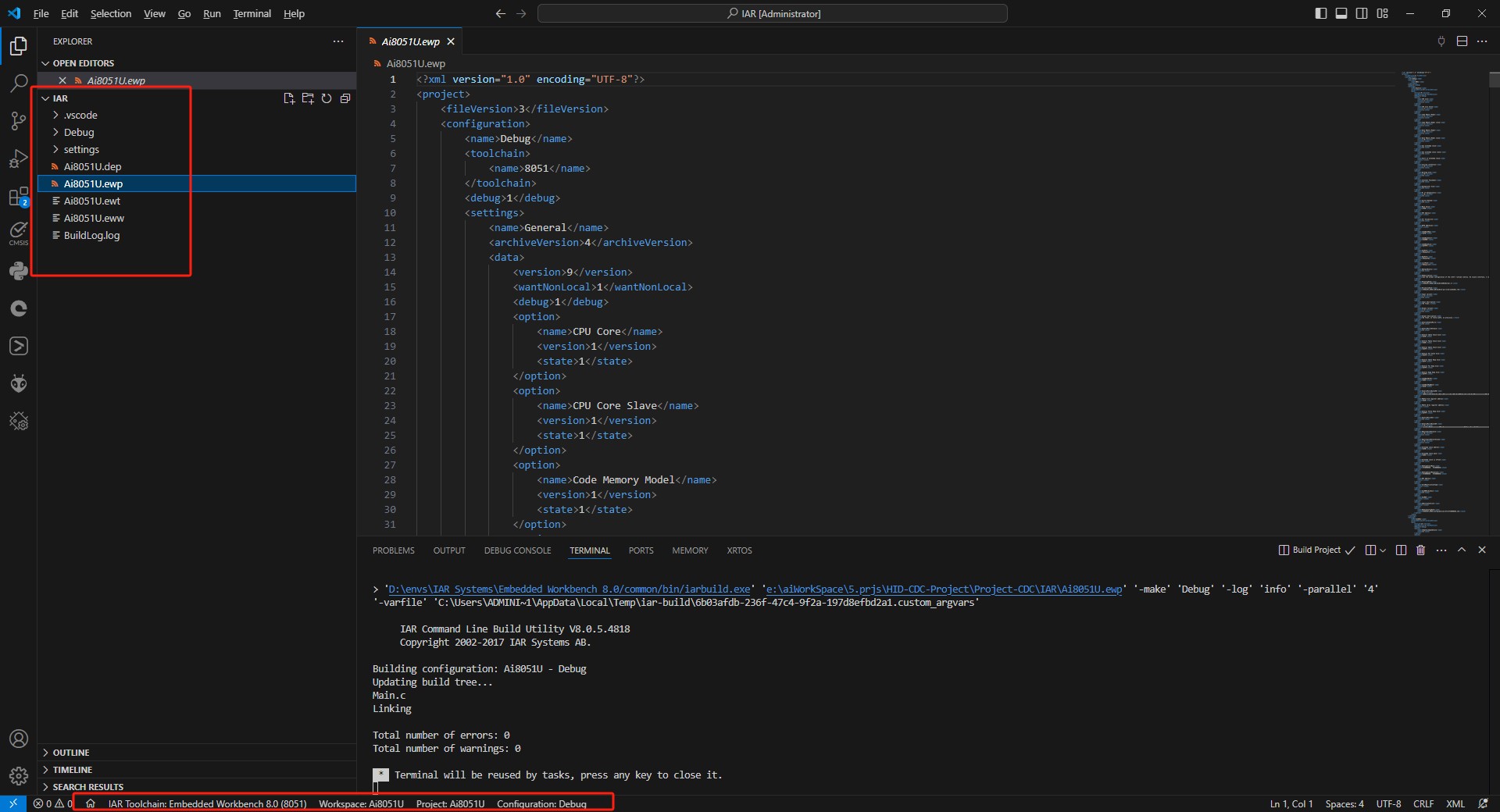Viewport: 1500px width, 812px height.
Task: Refresh the explorer file tree
Action: click(x=327, y=98)
